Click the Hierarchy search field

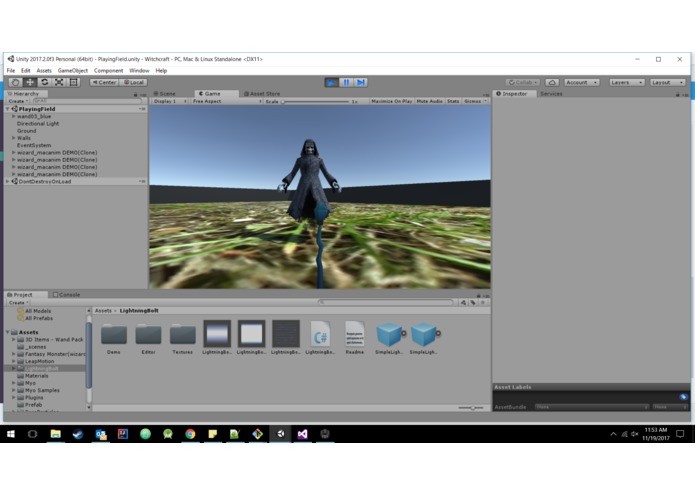tap(87, 101)
